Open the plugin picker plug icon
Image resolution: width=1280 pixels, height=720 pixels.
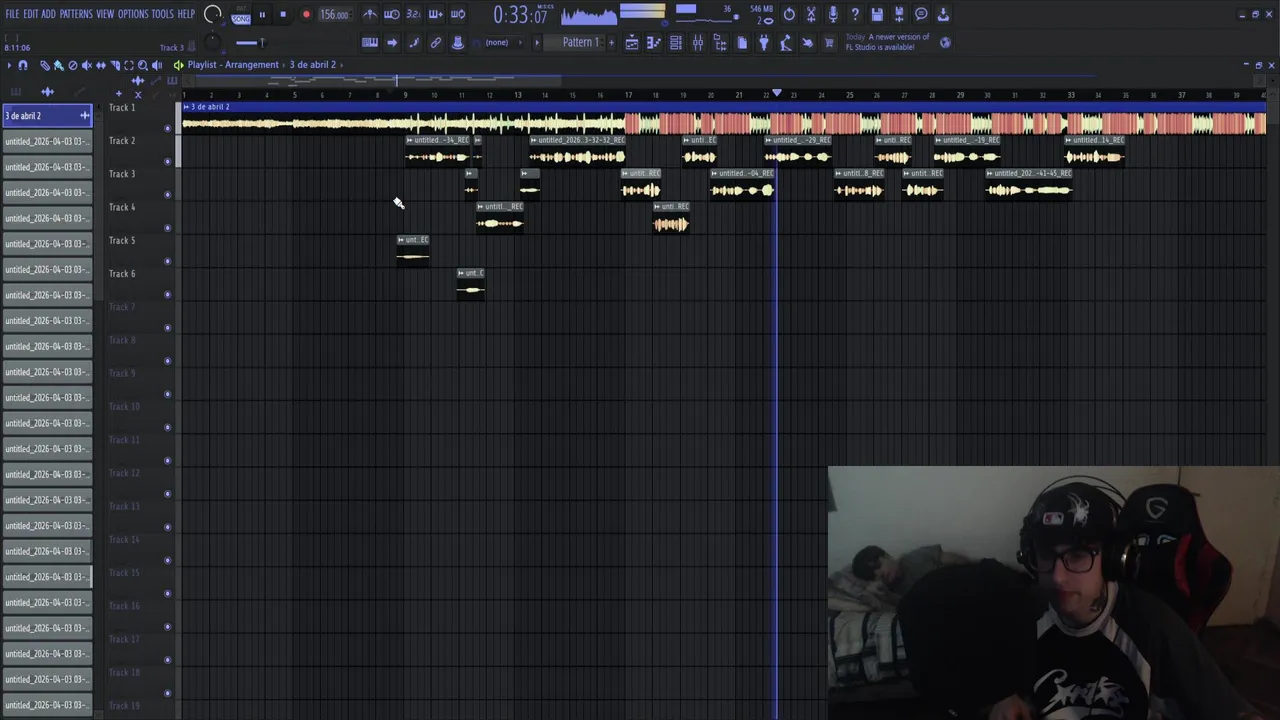[x=764, y=43]
